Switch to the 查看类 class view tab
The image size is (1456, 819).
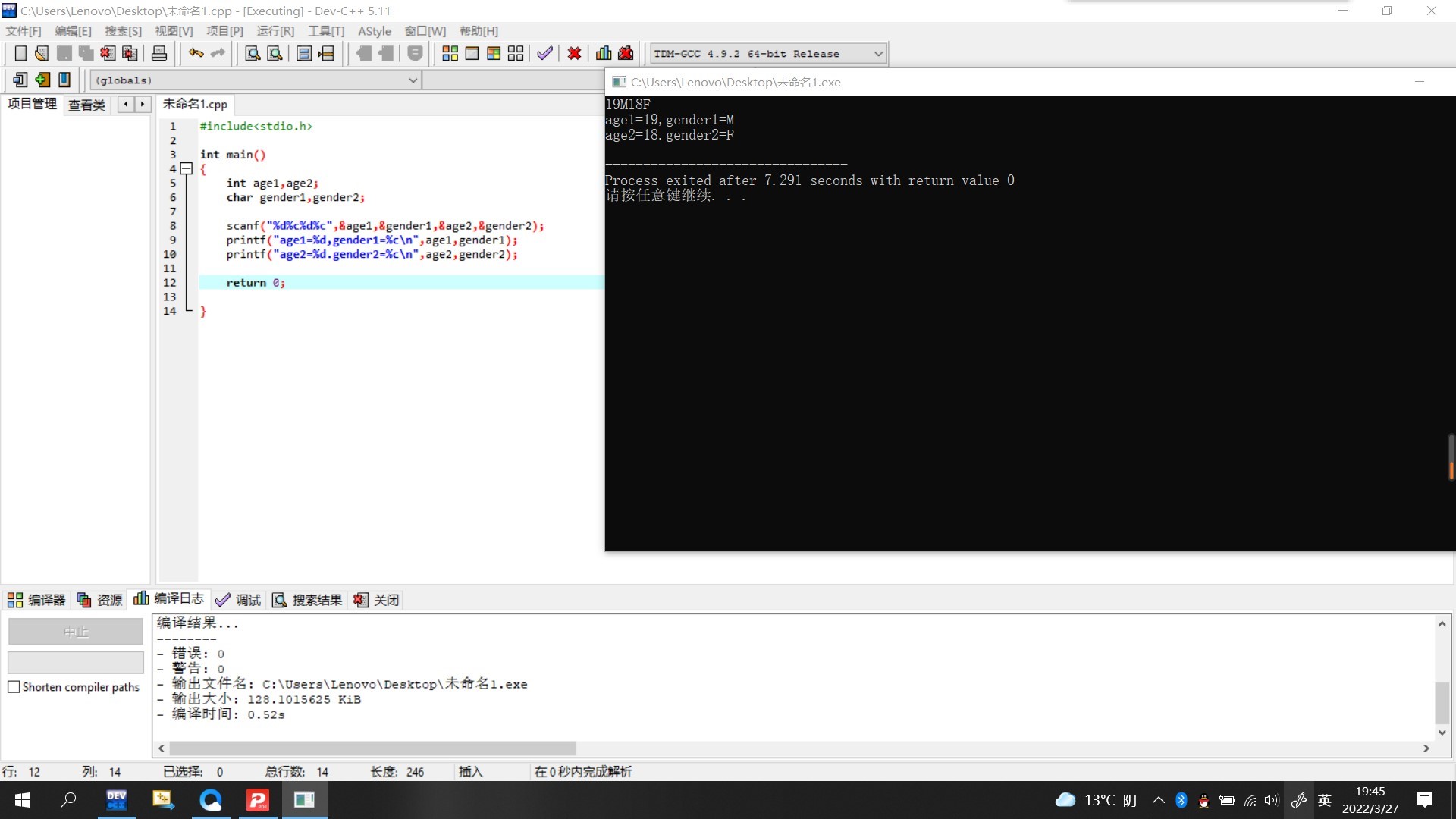86,105
